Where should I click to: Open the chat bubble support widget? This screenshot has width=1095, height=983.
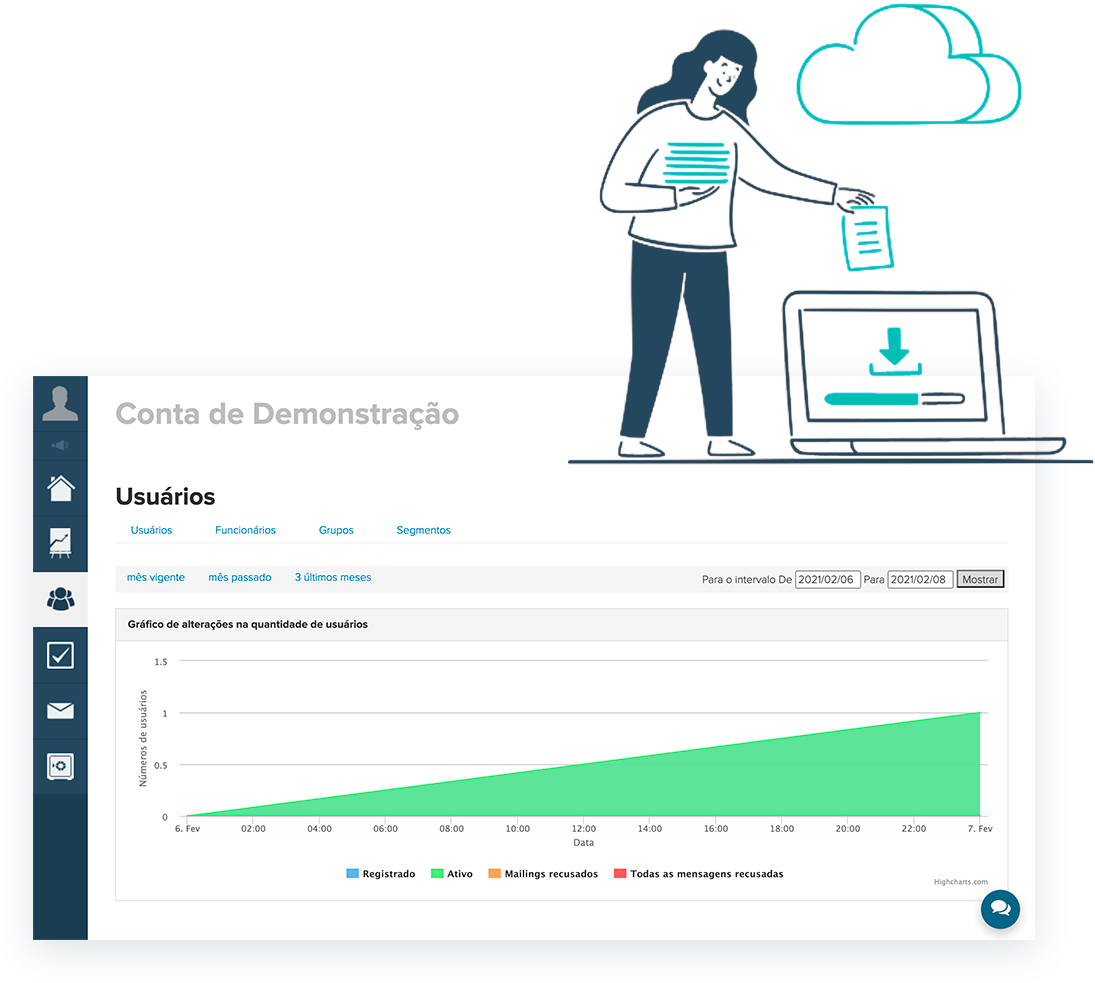pyautogui.click(x=1000, y=909)
